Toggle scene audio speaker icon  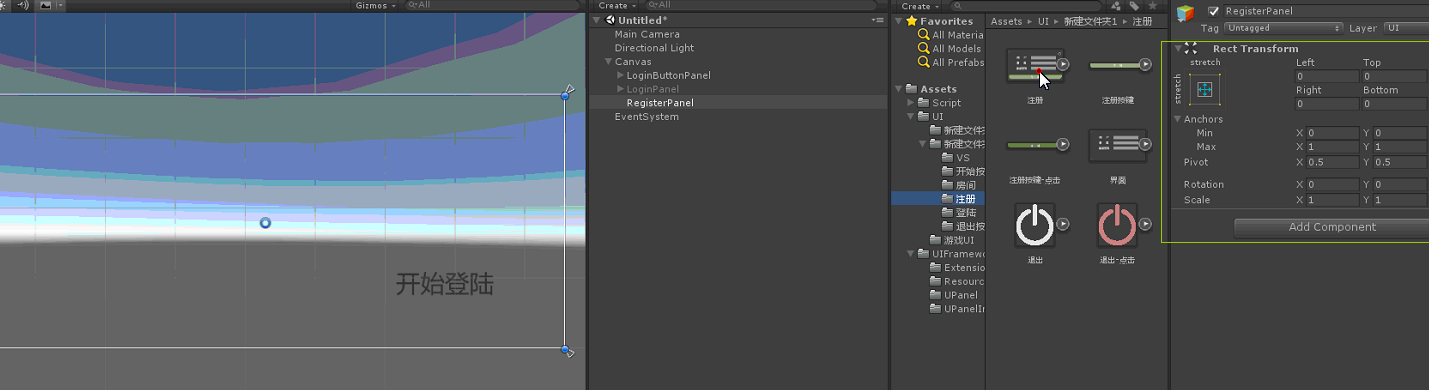[23, 5]
